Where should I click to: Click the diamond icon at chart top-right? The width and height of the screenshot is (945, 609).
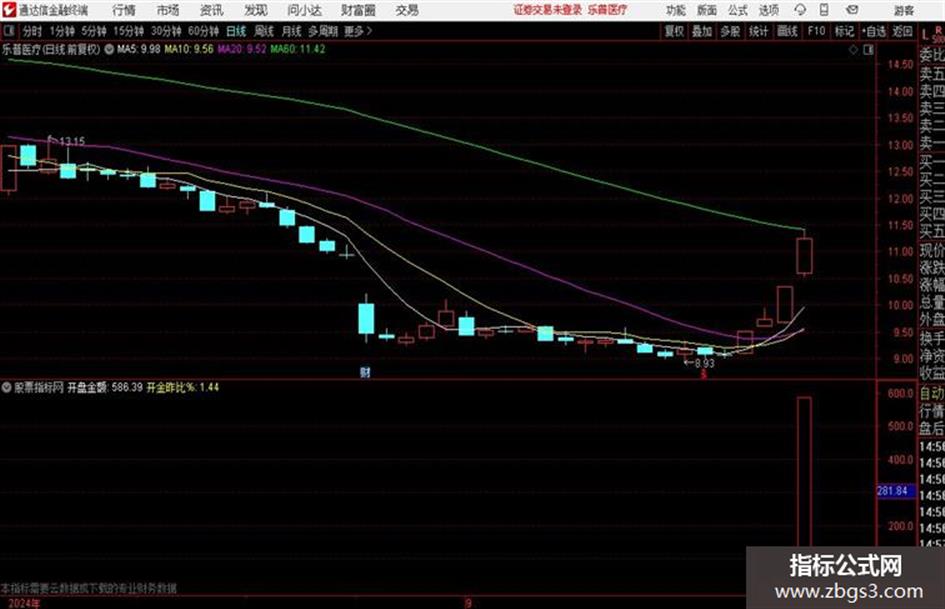click(x=853, y=50)
